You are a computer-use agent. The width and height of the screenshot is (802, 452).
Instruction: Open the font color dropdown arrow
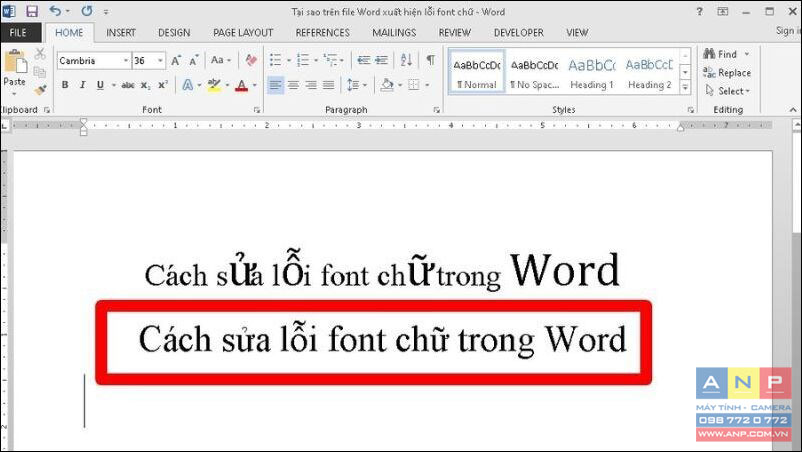coord(255,85)
